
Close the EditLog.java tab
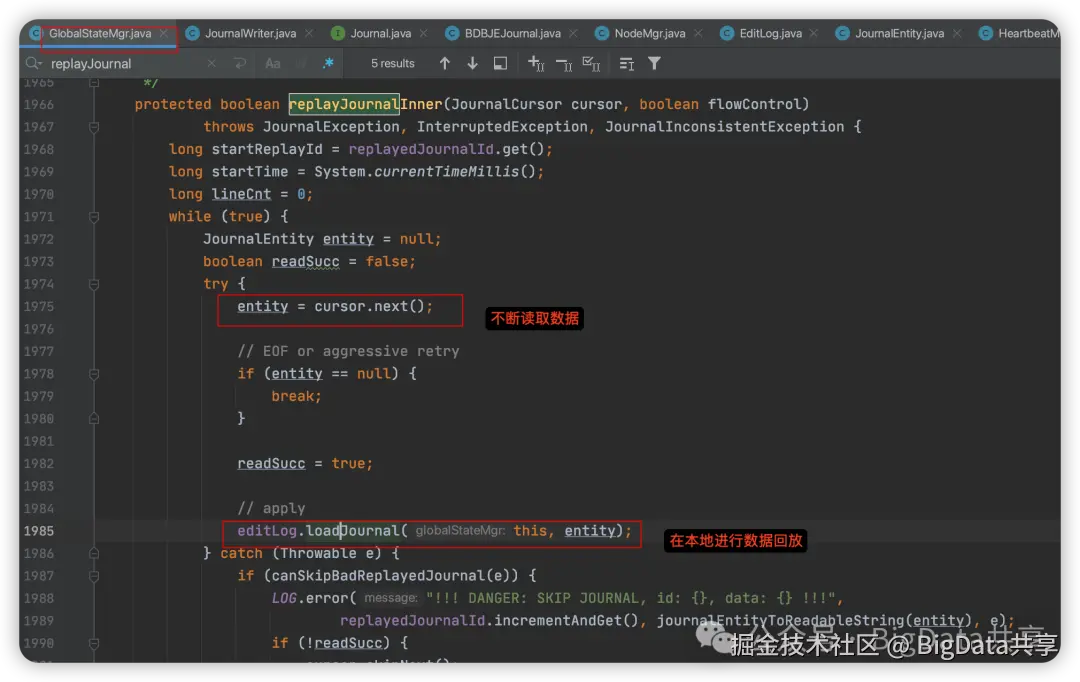click(814, 33)
